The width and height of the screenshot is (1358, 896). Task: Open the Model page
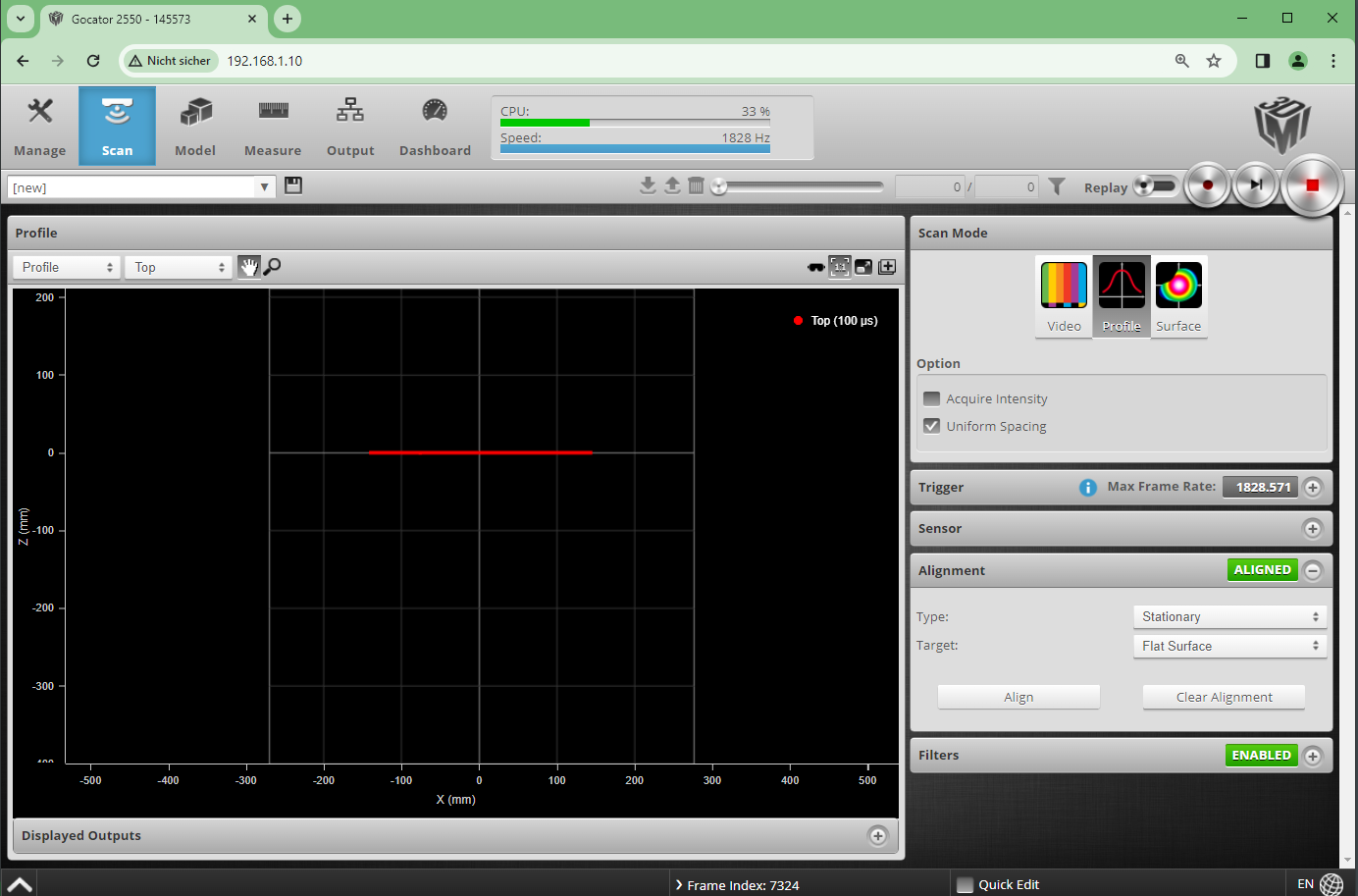pos(195,127)
